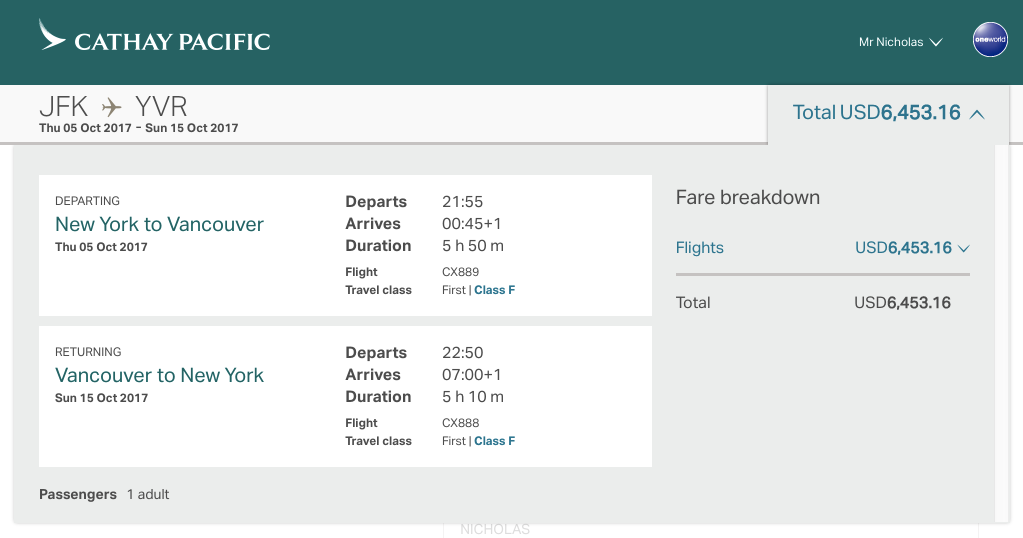
Task: Click the scrollbar on the panel's right edge
Action: click(x=1002, y=330)
